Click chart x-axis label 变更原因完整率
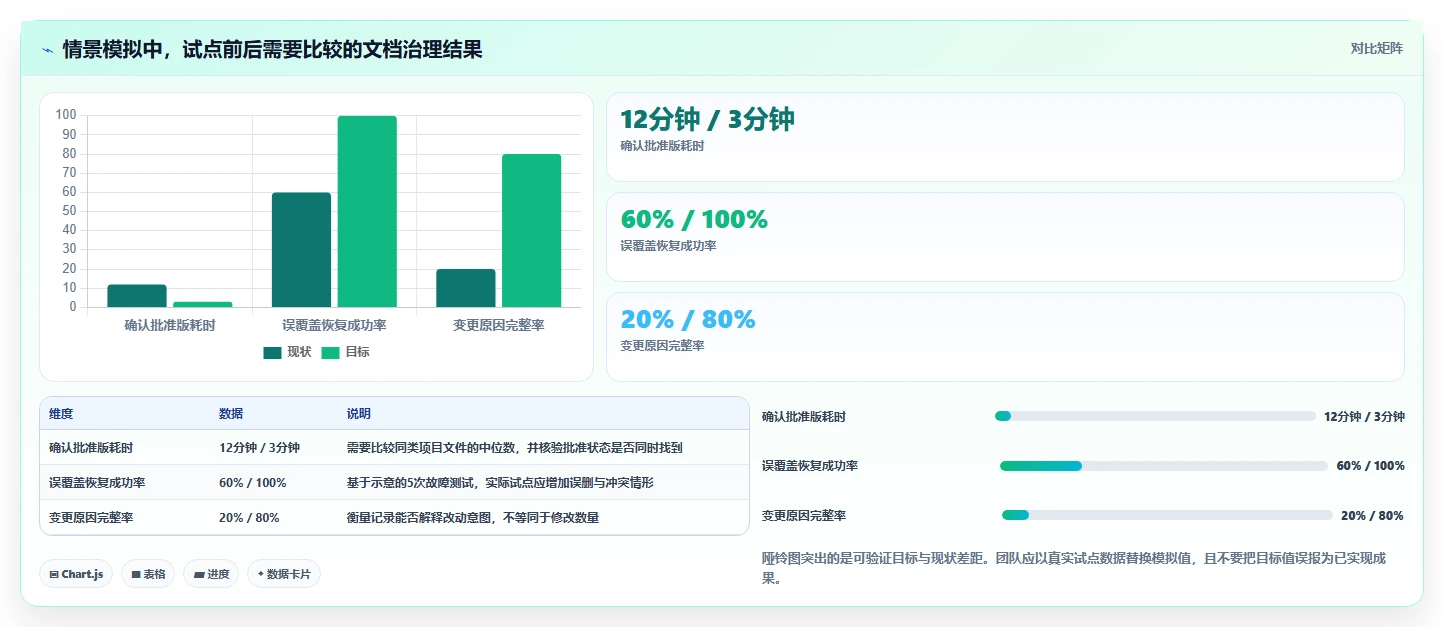The width and height of the screenshot is (1444, 627). pyautogui.click(x=499, y=326)
